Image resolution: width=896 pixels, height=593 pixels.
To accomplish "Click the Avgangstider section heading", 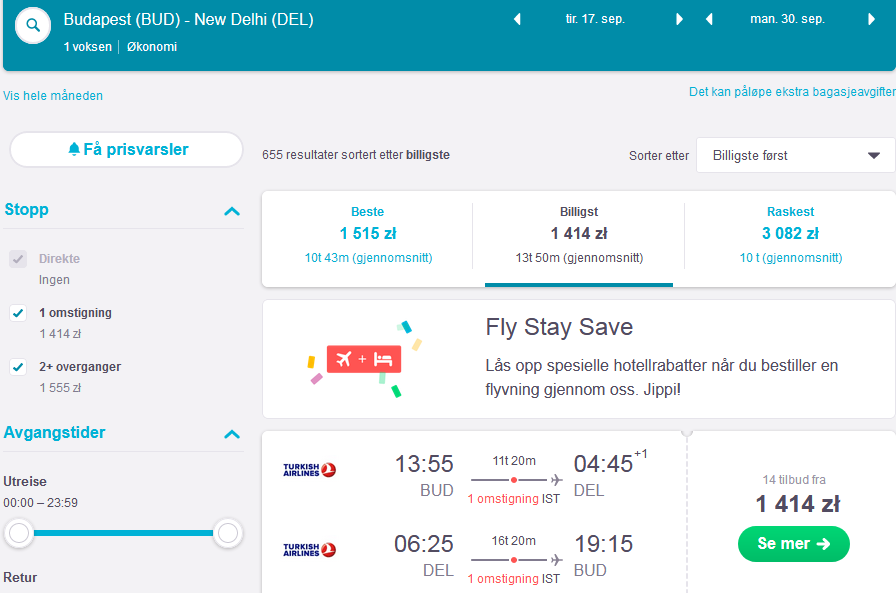I will pos(54,432).
